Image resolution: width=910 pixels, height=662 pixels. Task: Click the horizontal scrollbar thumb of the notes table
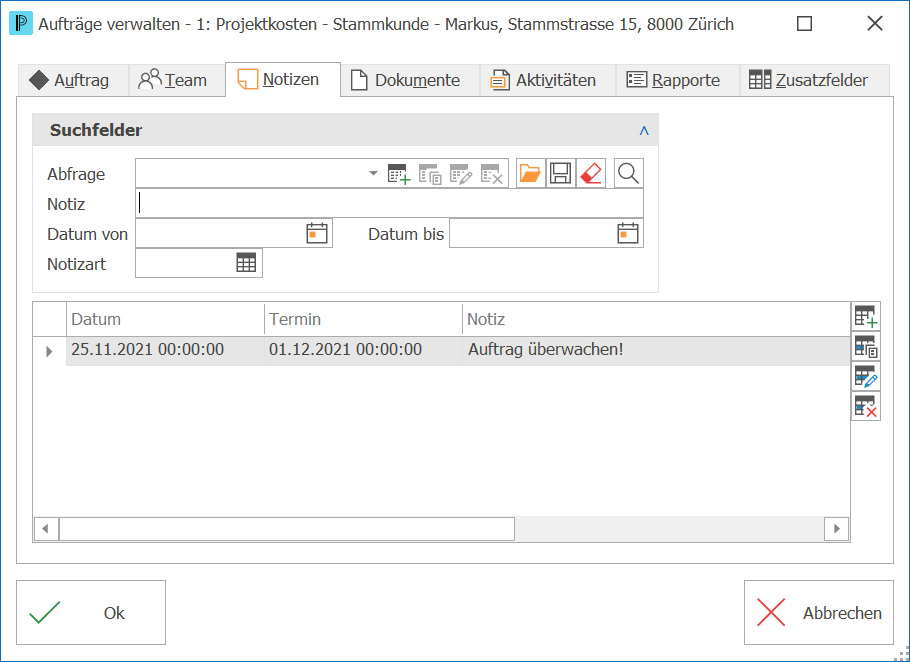tap(287, 529)
